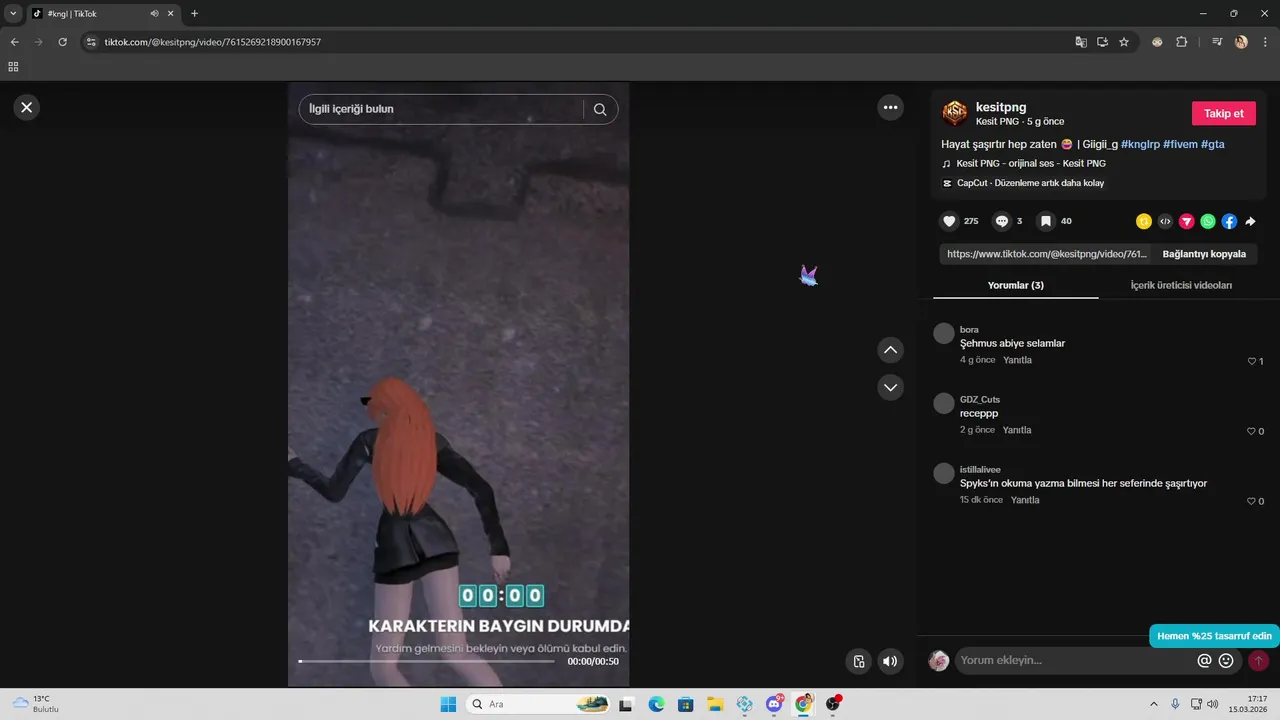Open GDZ_Cuts username

[x=980, y=399]
